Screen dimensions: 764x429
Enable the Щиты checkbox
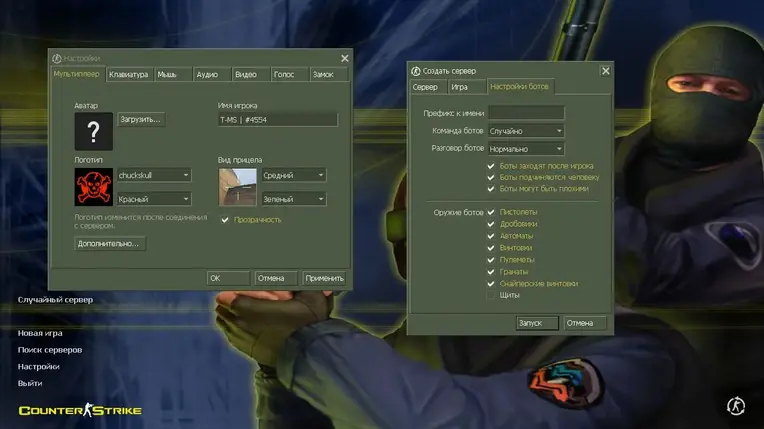pyautogui.click(x=491, y=295)
